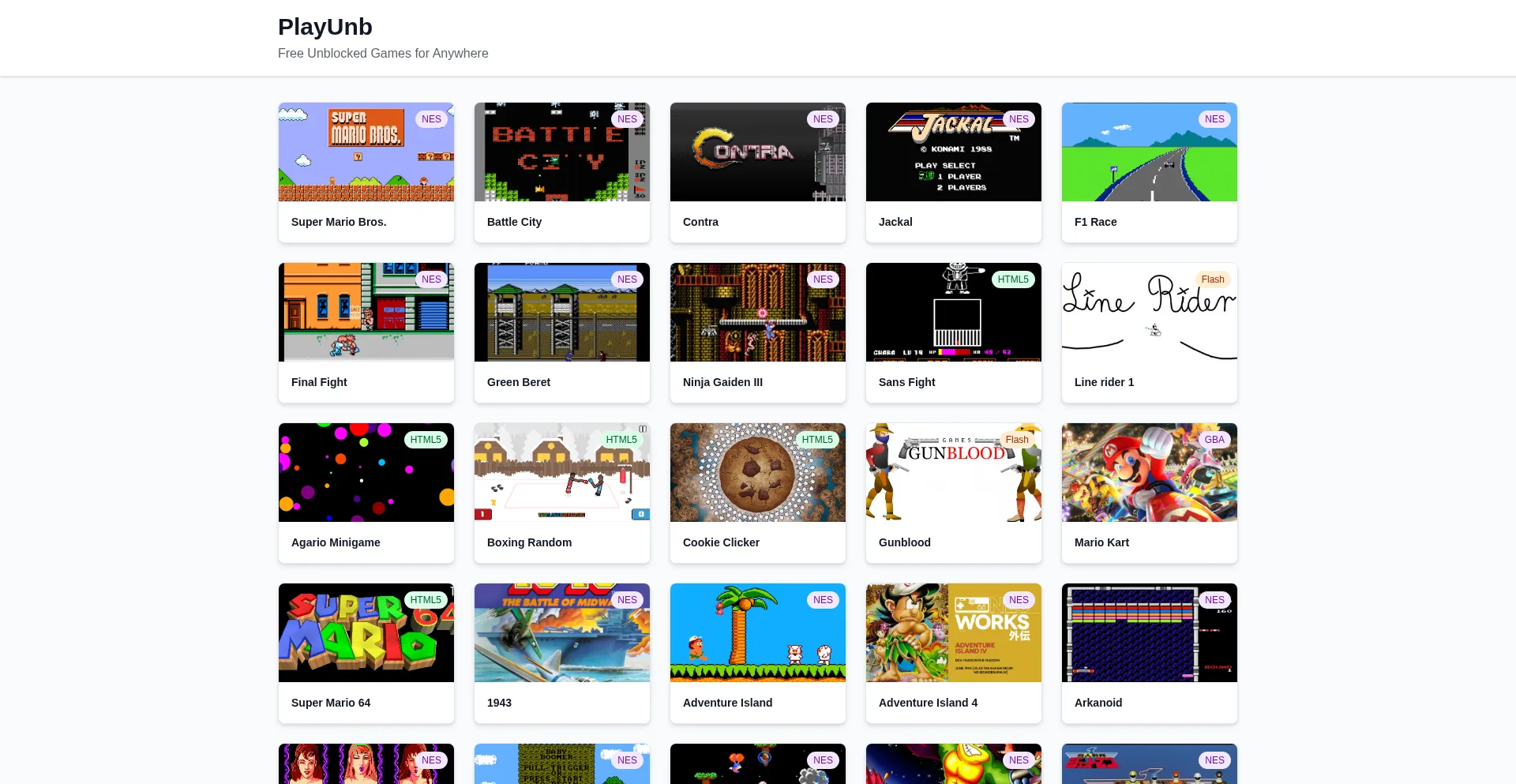The height and width of the screenshot is (784, 1516).
Task: Select the Boxing Random game title
Action: point(529,542)
